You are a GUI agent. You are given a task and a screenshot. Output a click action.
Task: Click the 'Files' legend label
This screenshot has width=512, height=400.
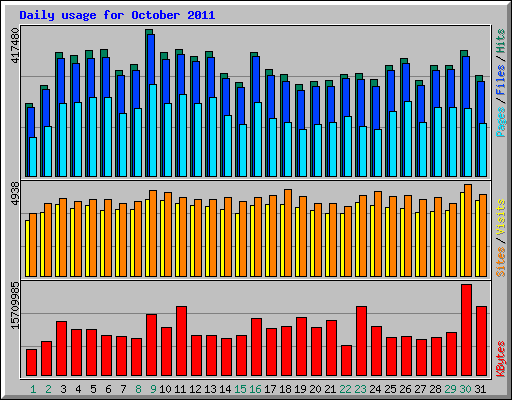click(500, 80)
